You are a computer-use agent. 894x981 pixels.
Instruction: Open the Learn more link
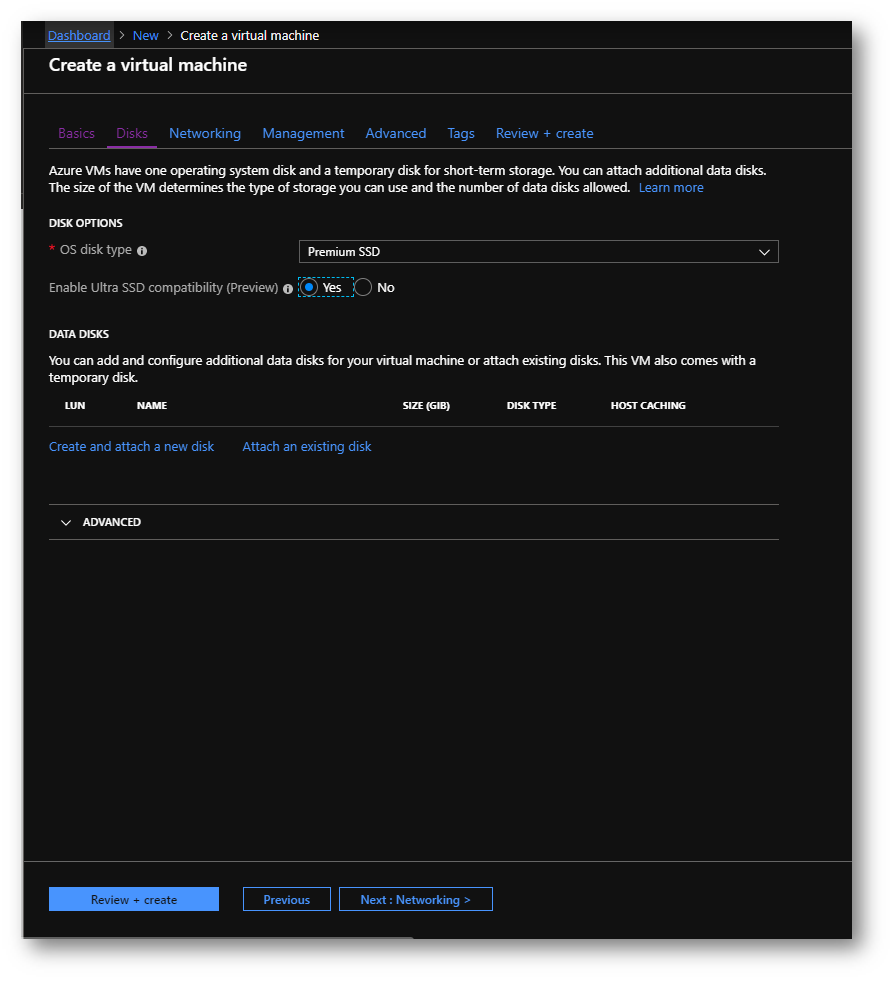tap(671, 188)
